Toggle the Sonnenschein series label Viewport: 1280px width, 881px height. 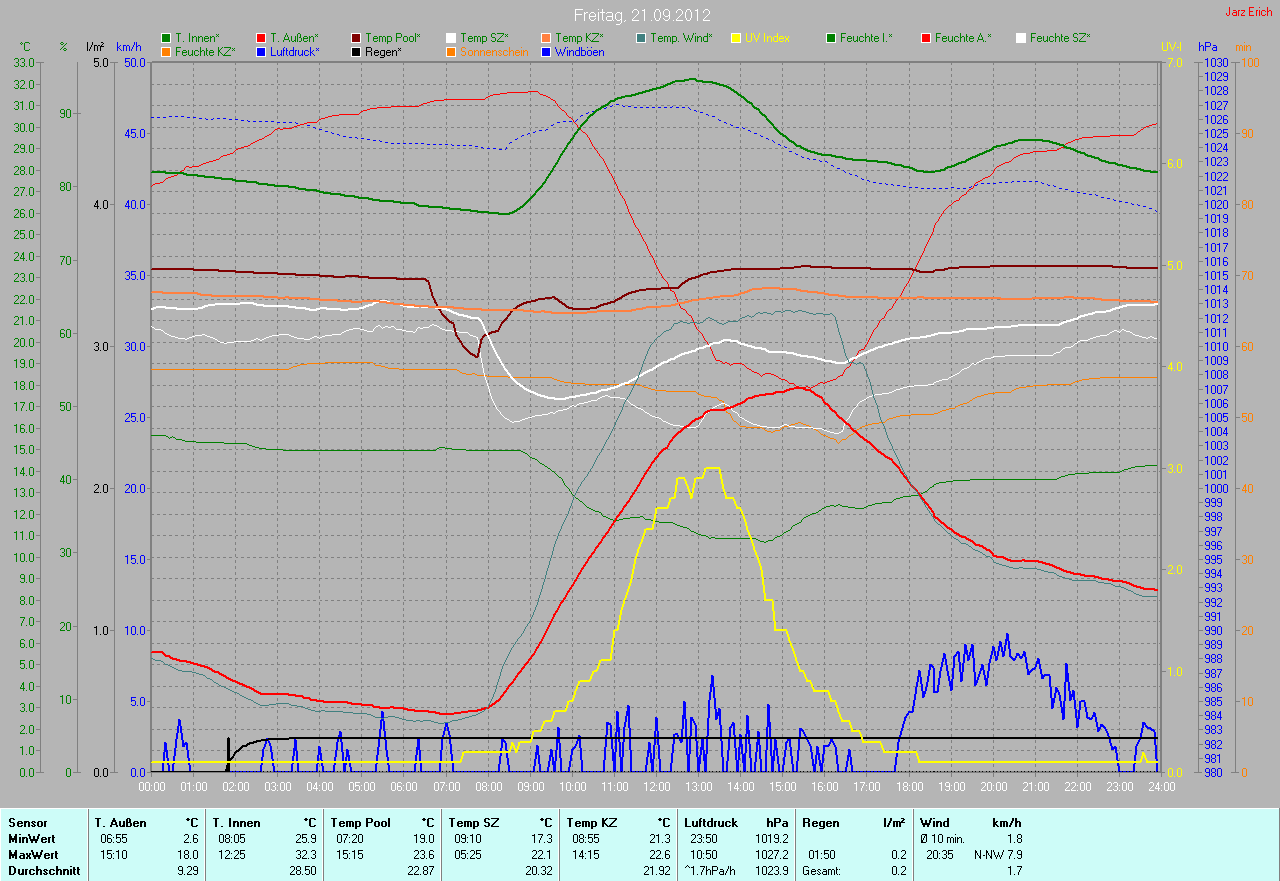pyautogui.click(x=491, y=51)
